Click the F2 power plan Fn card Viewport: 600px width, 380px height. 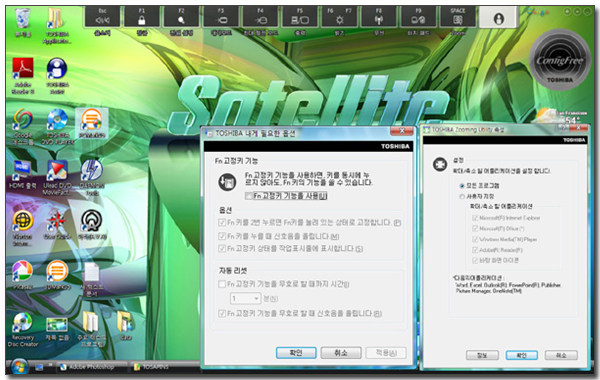click(x=181, y=17)
